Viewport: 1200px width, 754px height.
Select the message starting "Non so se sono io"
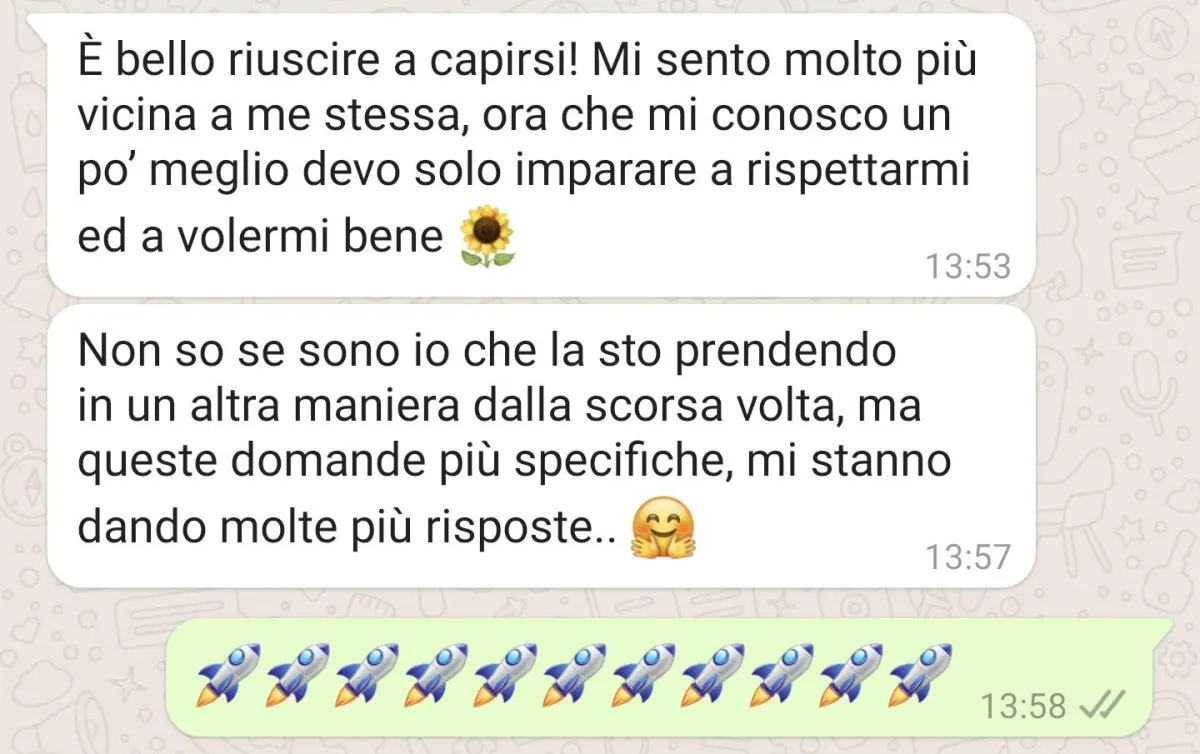point(540,446)
